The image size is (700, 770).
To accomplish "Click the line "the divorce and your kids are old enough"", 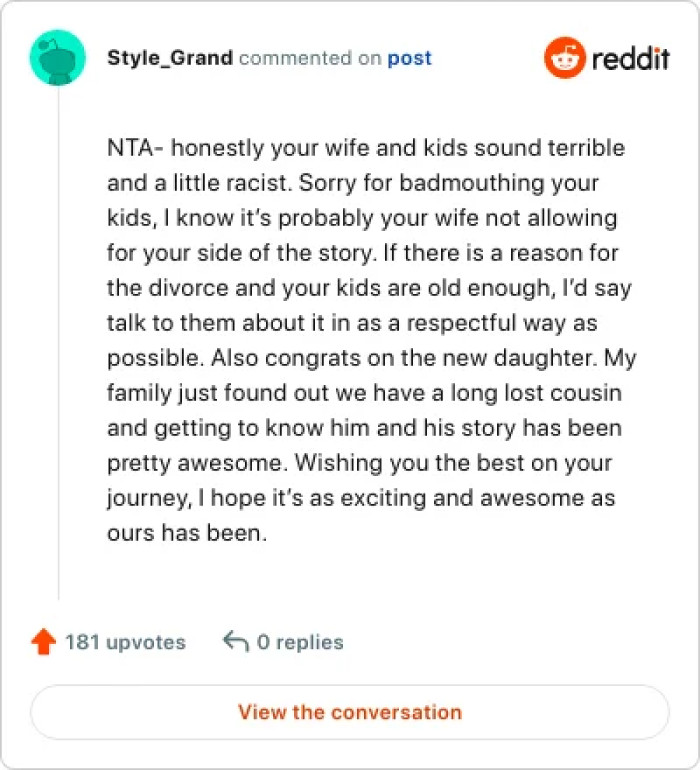I will [x=369, y=288].
